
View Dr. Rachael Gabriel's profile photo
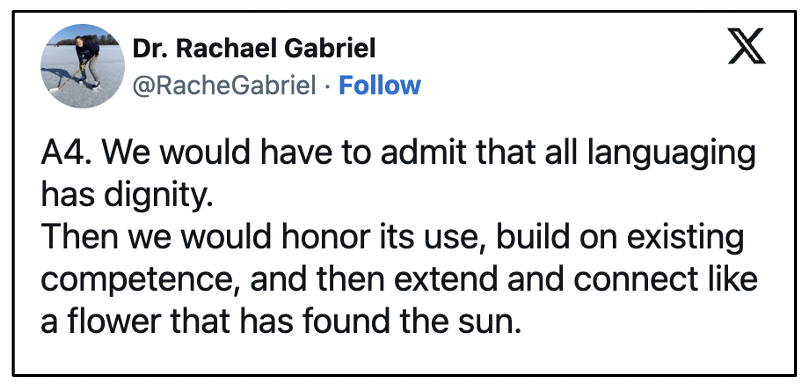(x=82, y=66)
